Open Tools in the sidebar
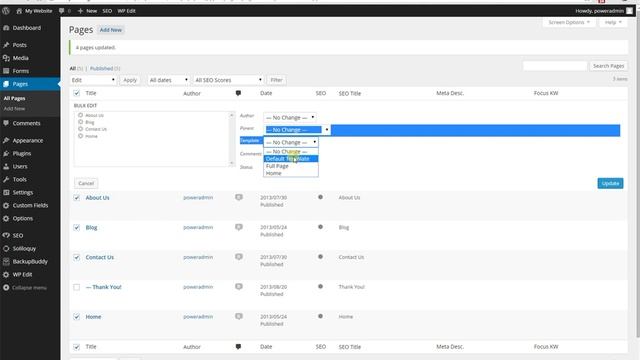 point(20,180)
